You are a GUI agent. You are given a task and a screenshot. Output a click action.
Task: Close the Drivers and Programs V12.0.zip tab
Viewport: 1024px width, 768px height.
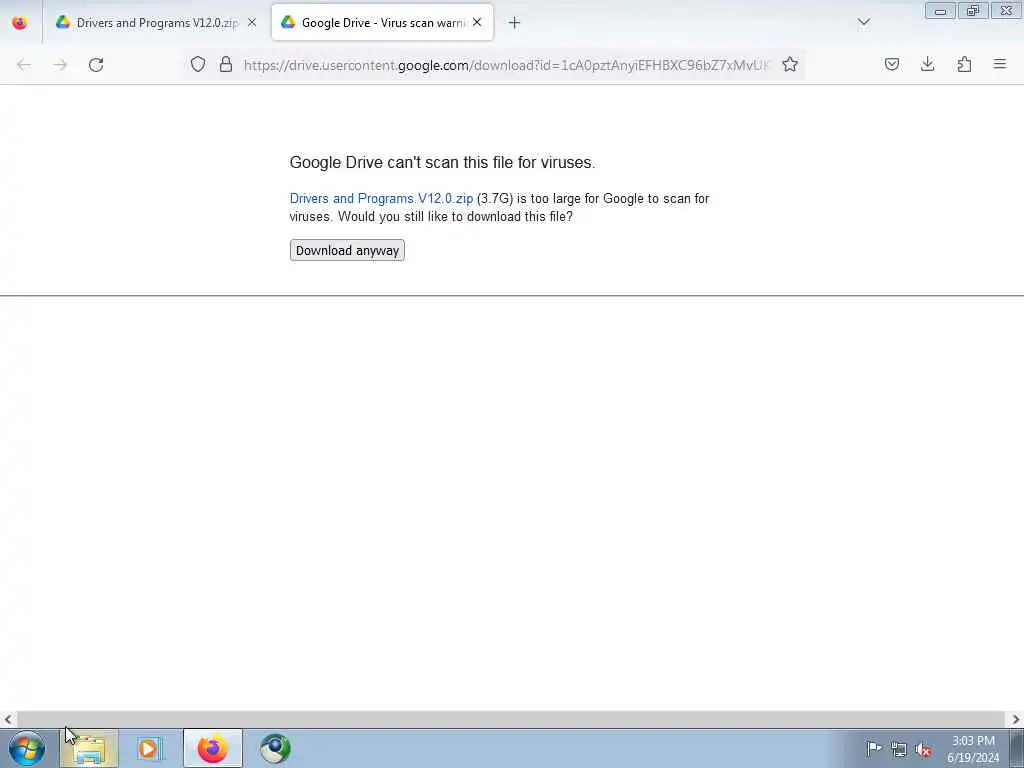tap(252, 23)
